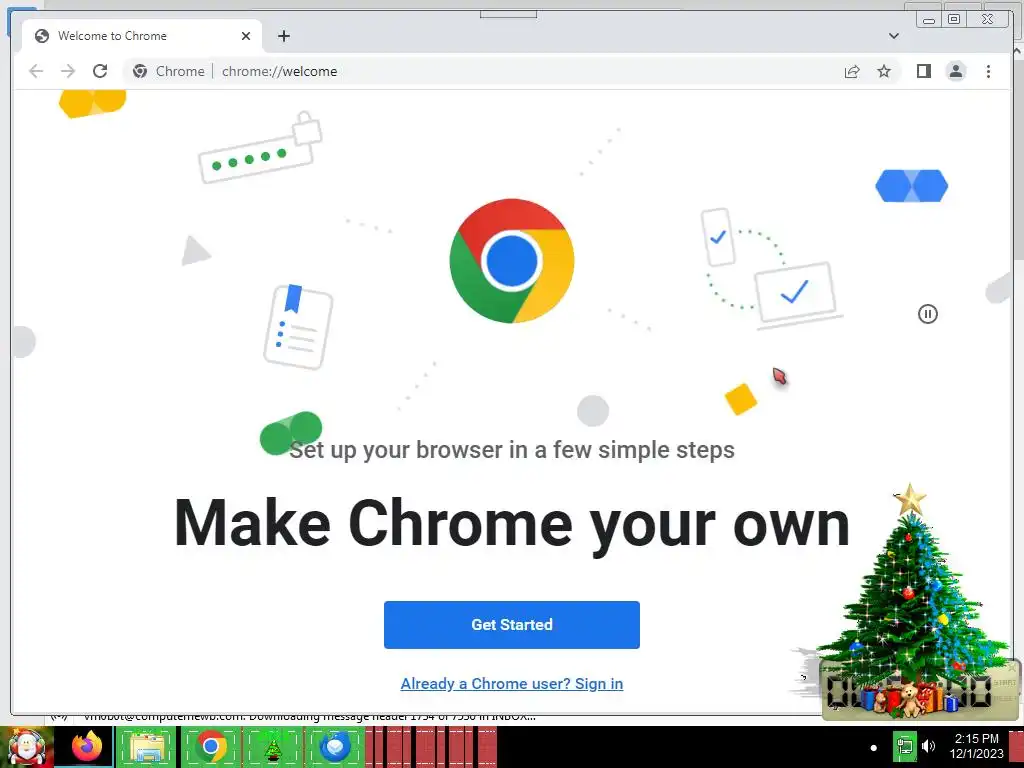This screenshot has height=768, width=1024.
Task: Bookmark this tab with the star
Action: (x=884, y=71)
